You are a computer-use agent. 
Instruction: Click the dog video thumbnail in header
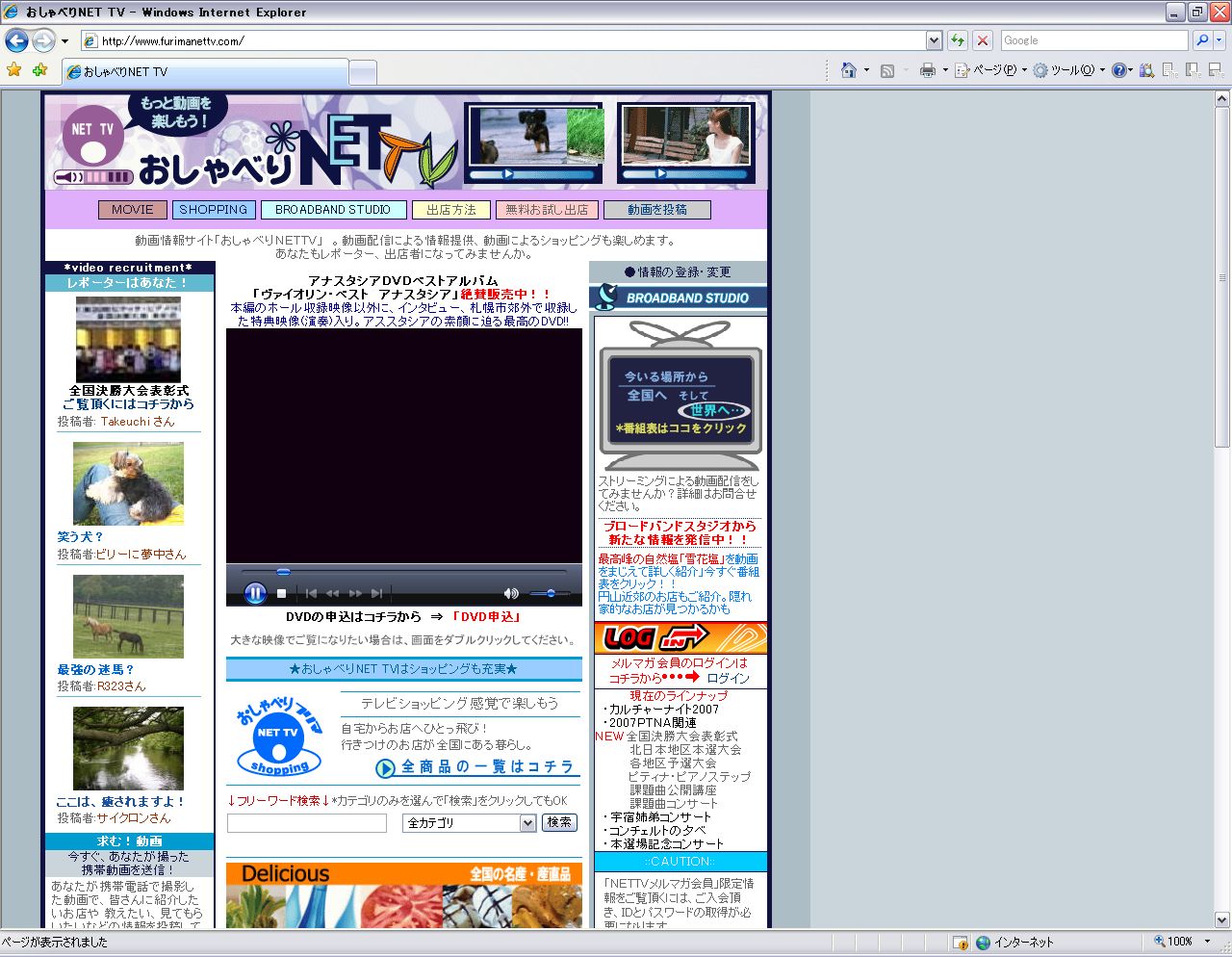(534, 142)
